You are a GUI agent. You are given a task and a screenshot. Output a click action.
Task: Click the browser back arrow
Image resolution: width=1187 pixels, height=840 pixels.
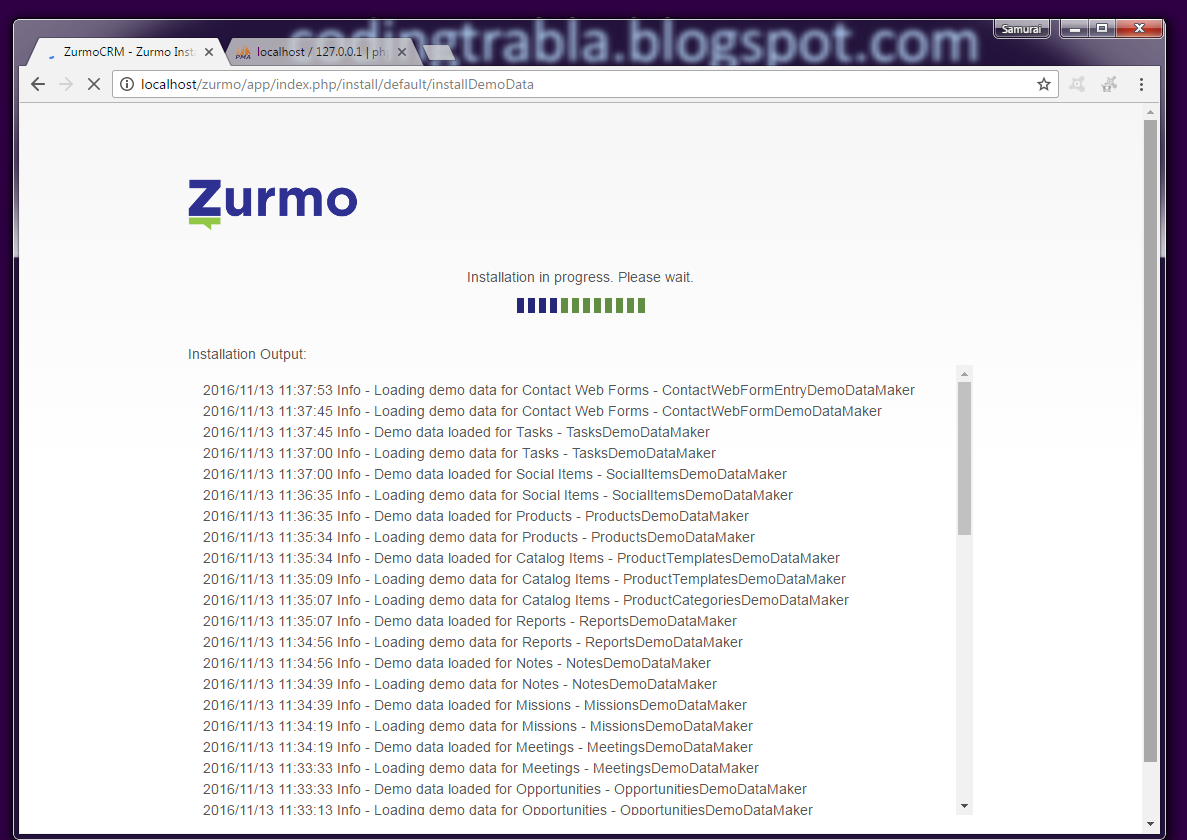[38, 84]
